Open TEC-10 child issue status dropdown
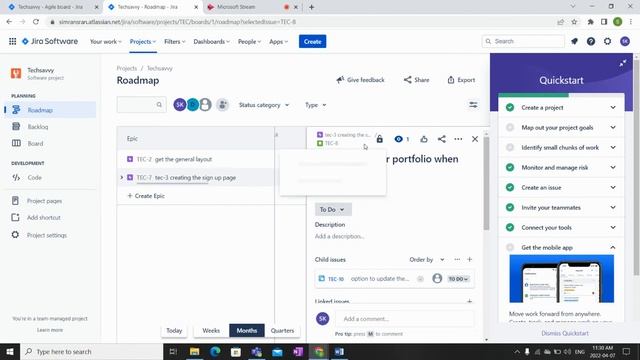The width and height of the screenshot is (640, 360). 458,279
